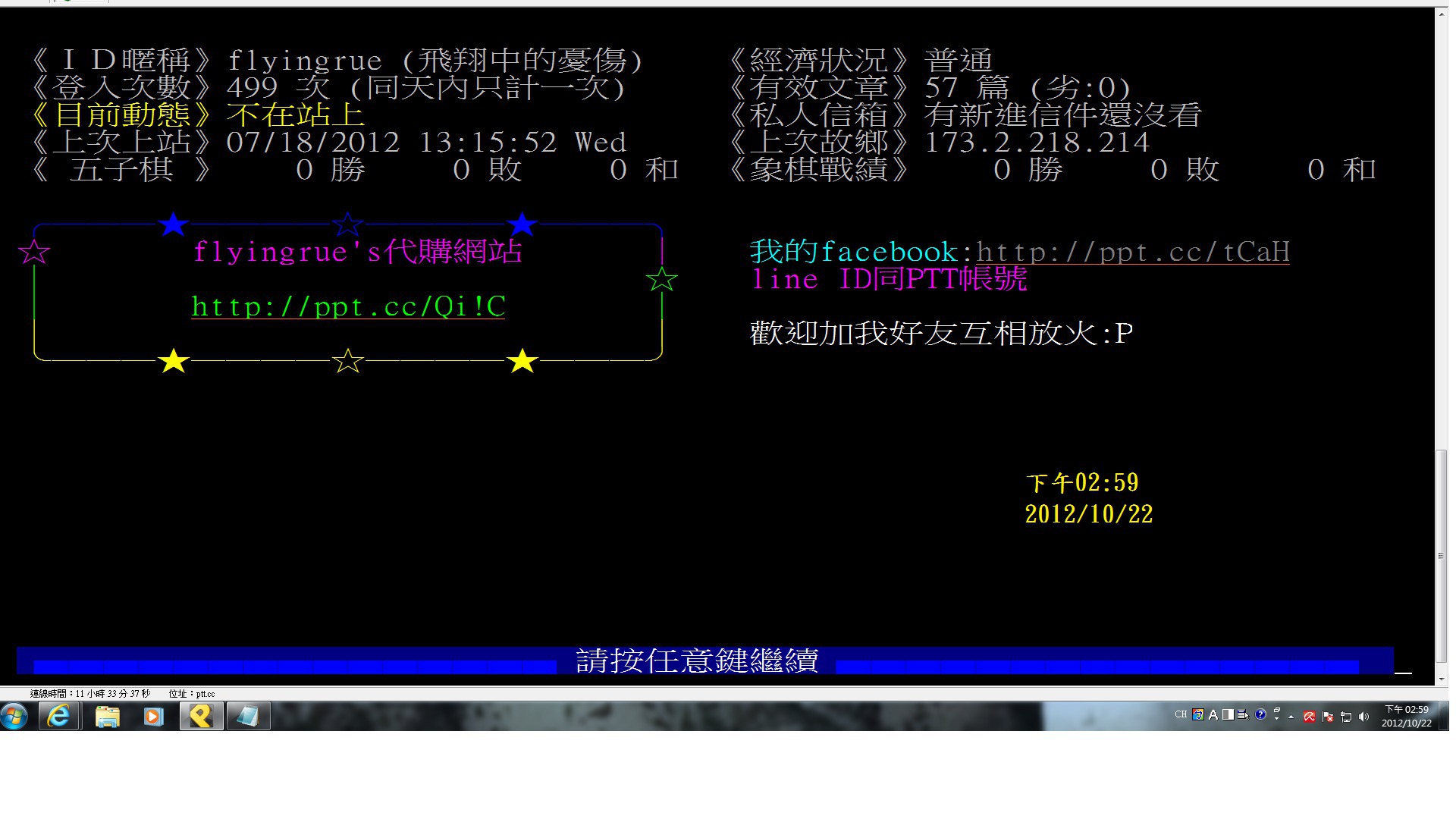Screen dimensions: 1456x819
Task: Open Windows Media Player taskbar icon
Action: pos(154,716)
